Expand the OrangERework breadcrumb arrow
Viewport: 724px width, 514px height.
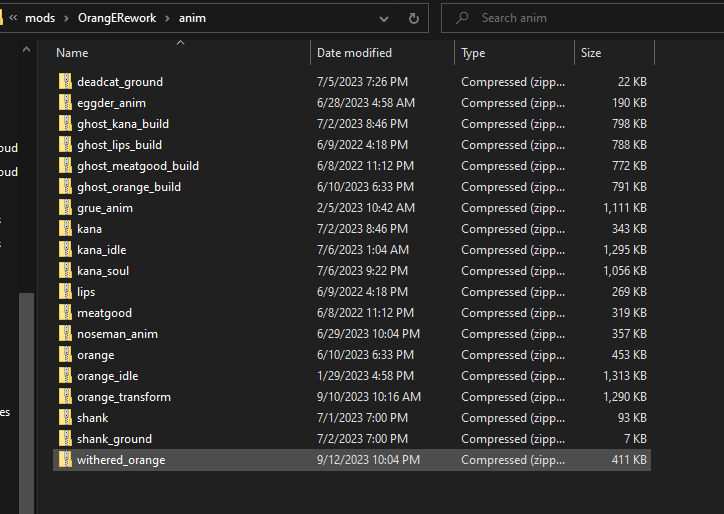pyautogui.click(x=168, y=18)
